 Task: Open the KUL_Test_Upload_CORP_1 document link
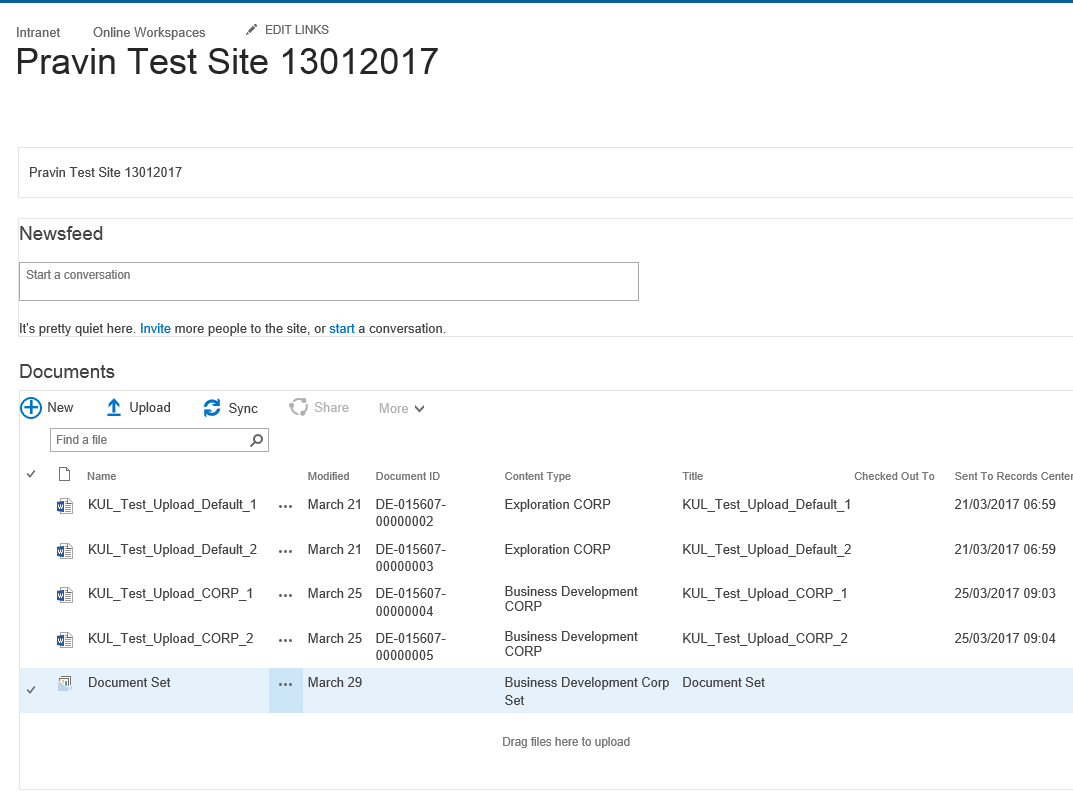tap(170, 594)
